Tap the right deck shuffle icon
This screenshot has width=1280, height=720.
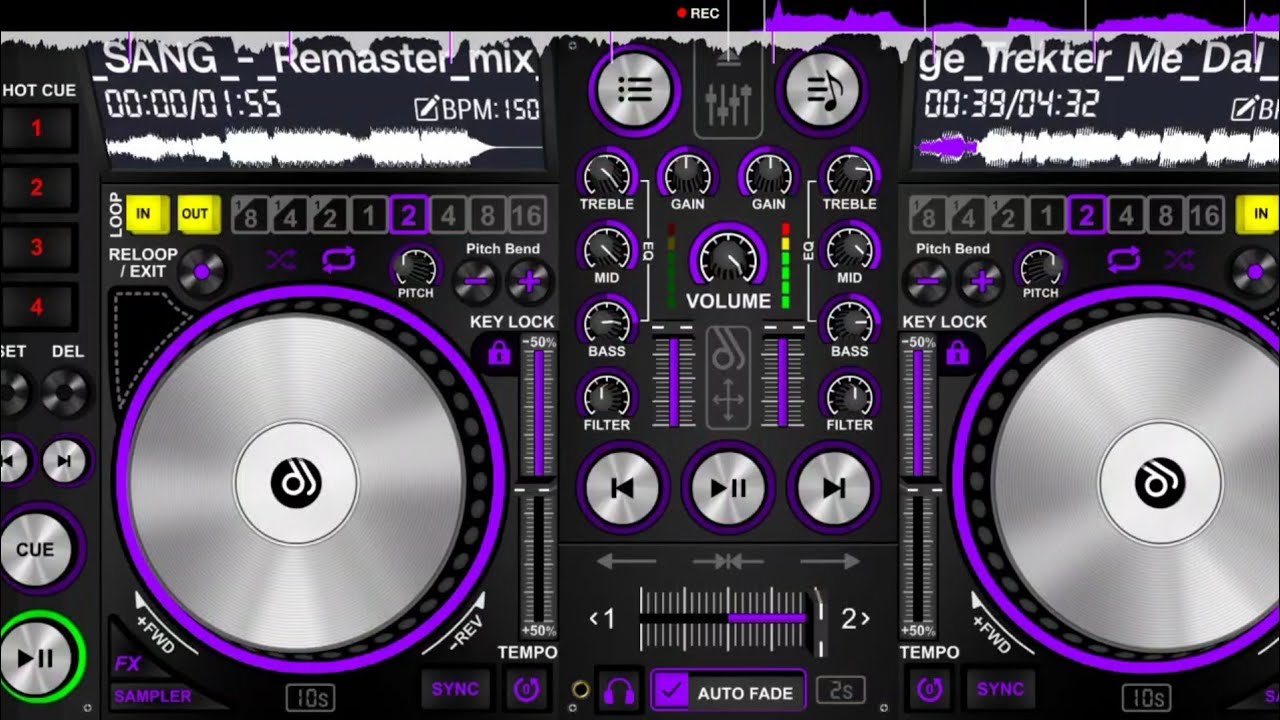click(x=1179, y=262)
